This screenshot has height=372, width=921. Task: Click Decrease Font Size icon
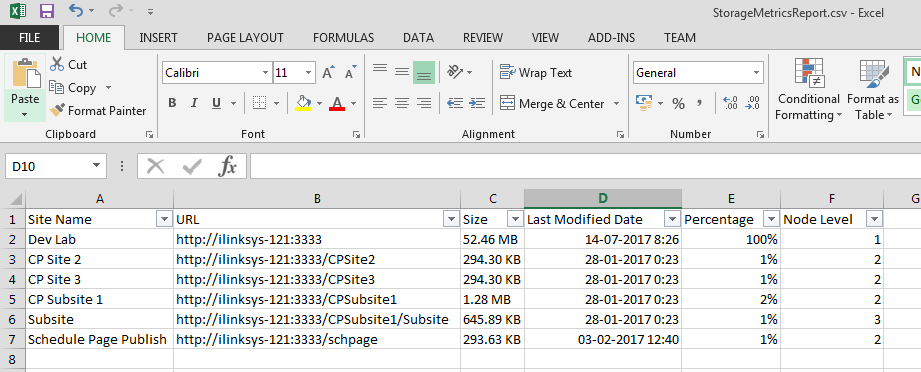pos(351,72)
